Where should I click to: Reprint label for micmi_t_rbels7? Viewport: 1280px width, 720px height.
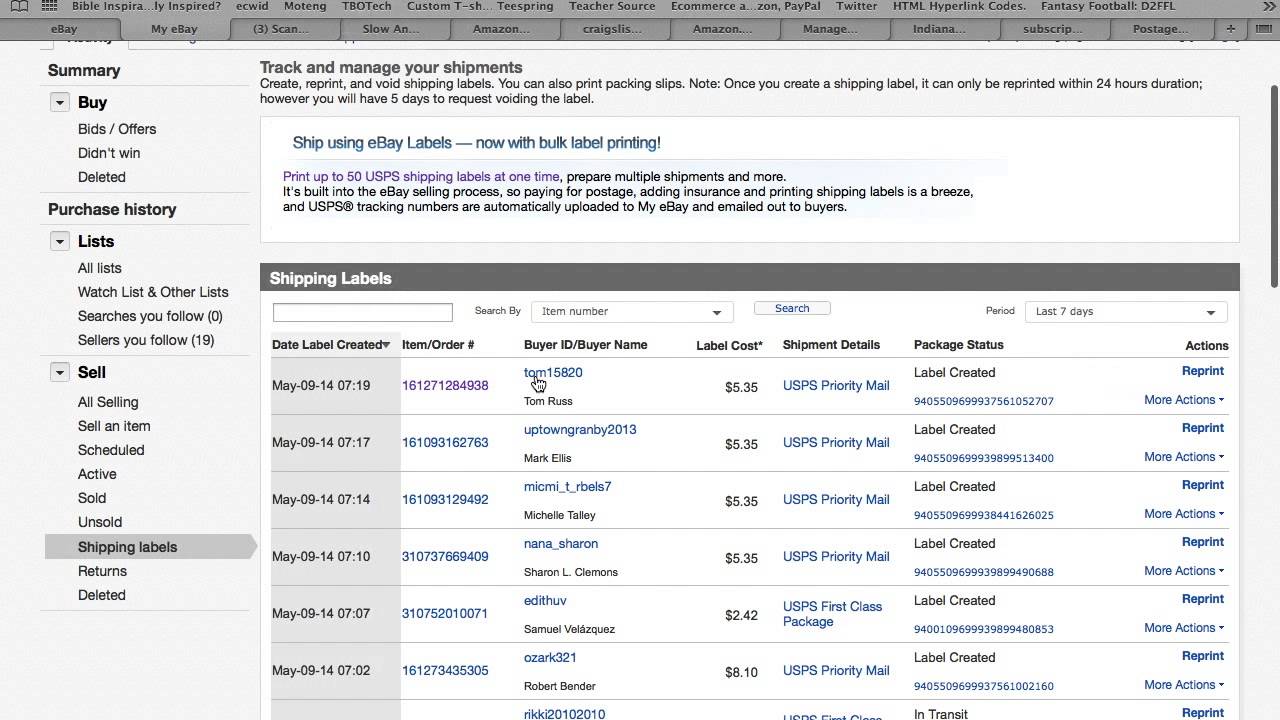(x=1203, y=485)
